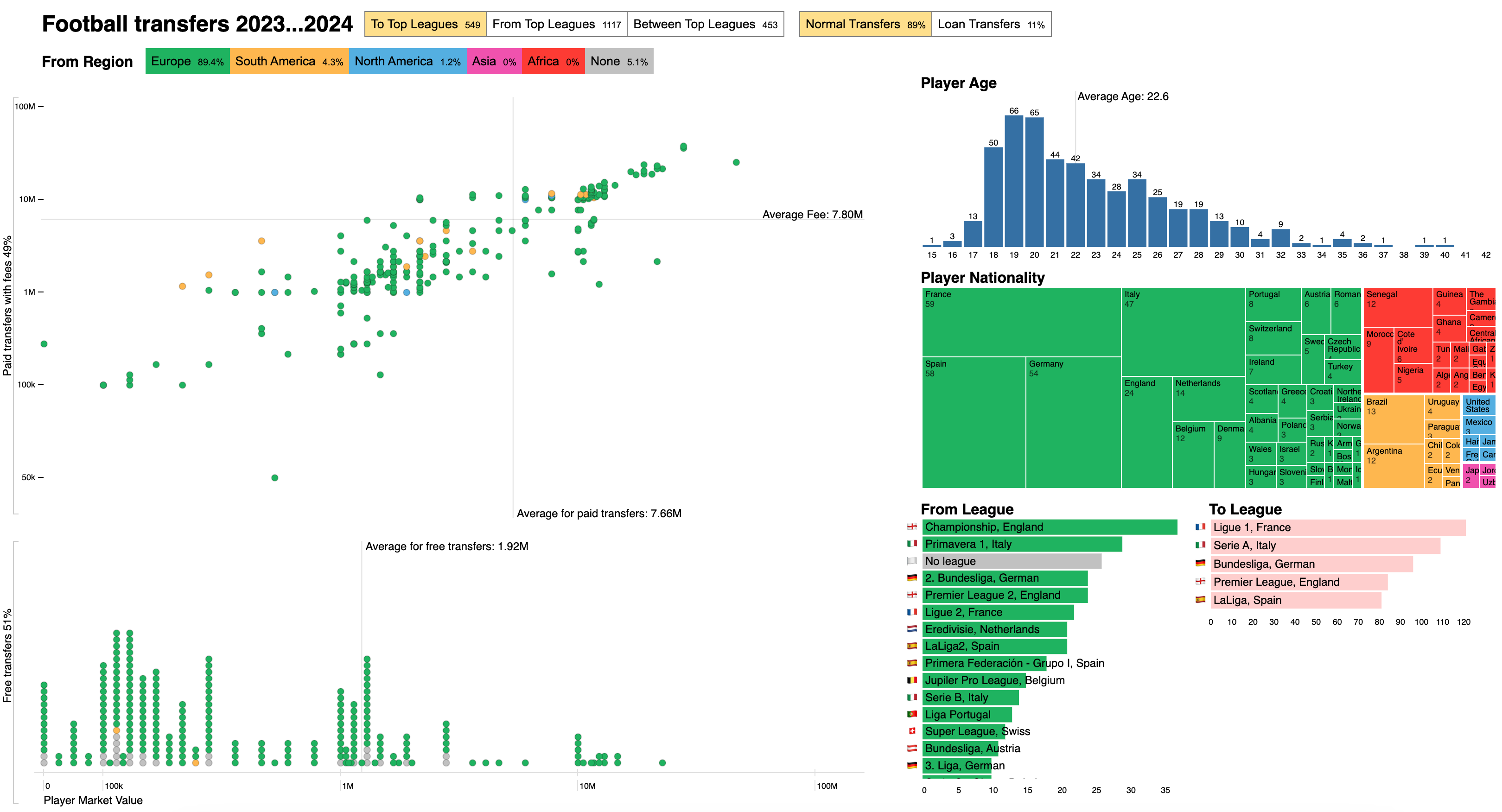This screenshot has height=812, width=1502.
Task: Click the age 32 bar showing 9
Action: tap(1280, 238)
